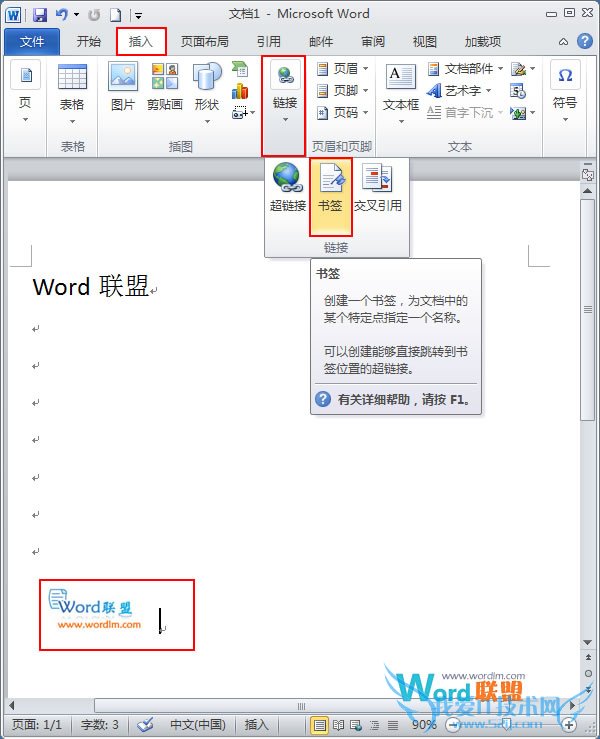Insert a Picture (图片) icon
The width and height of the screenshot is (600, 739).
(x=123, y=76)
